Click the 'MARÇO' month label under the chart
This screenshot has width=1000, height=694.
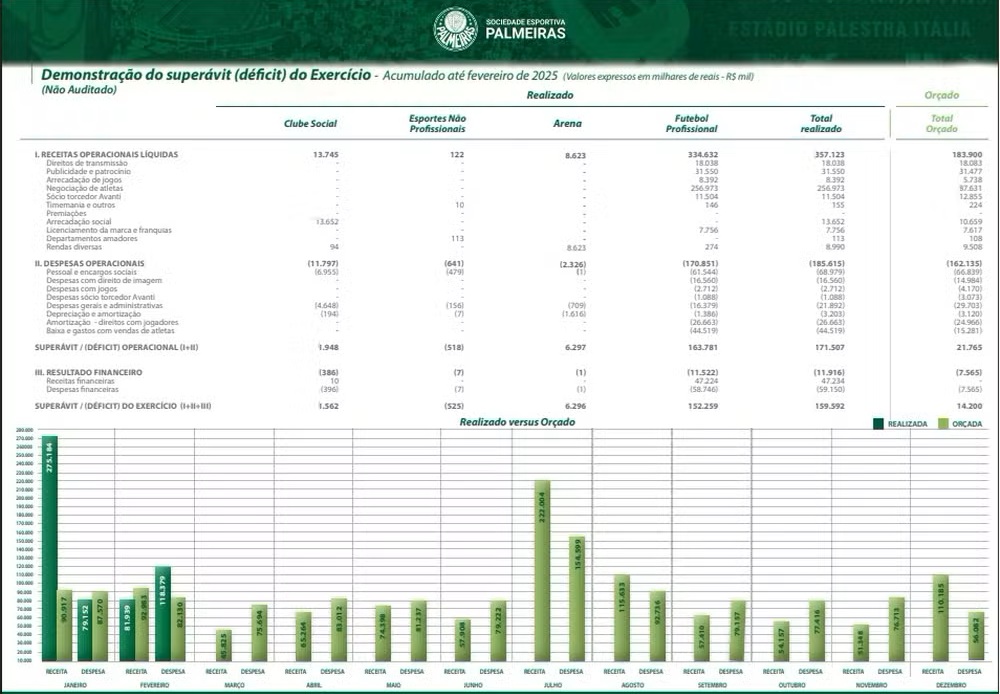point(235,685)
